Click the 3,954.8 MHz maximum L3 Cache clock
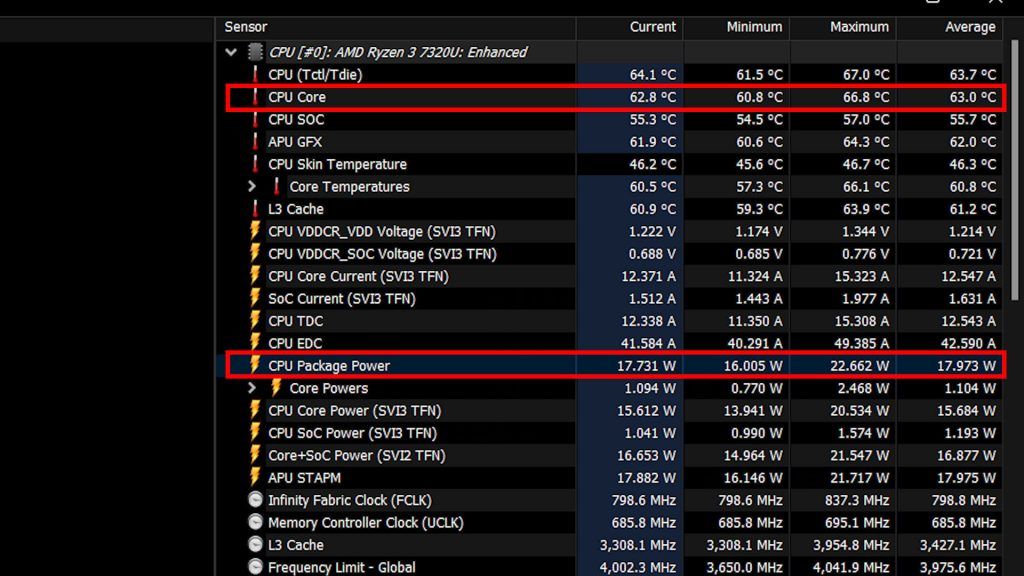 [851, 545]
